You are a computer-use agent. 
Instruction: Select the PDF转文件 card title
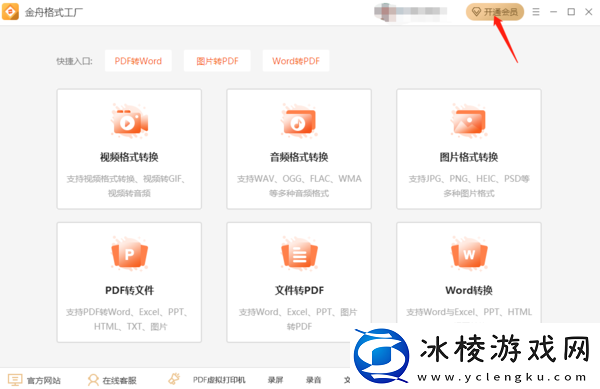129,290
